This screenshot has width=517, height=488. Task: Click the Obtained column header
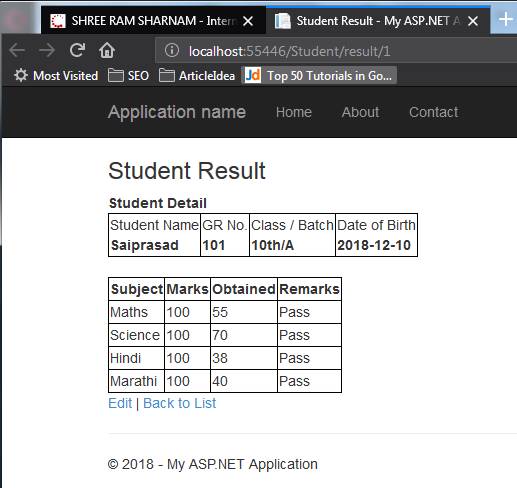pyautogui.click(x=244, y=289)
